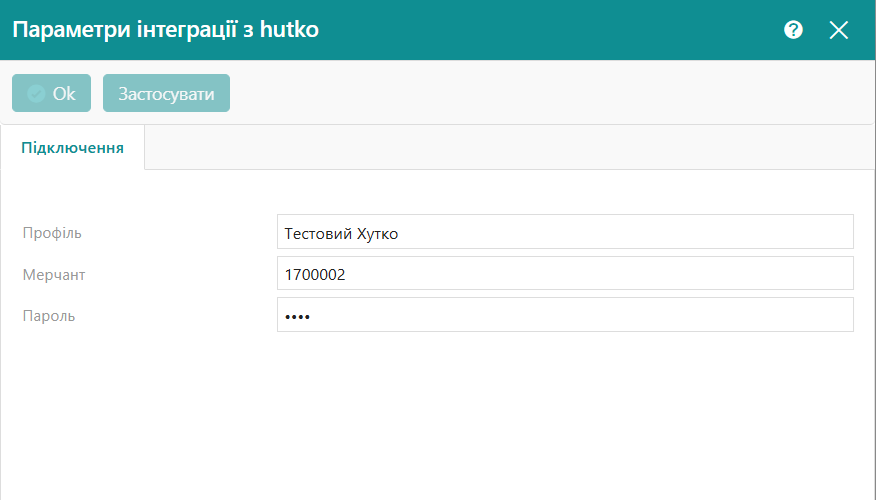Click empty toolbar area right of Застосувати
Image resolution: width=876 pixels, height=500 pixels.
pyautogui.click(x=550, y=93)
